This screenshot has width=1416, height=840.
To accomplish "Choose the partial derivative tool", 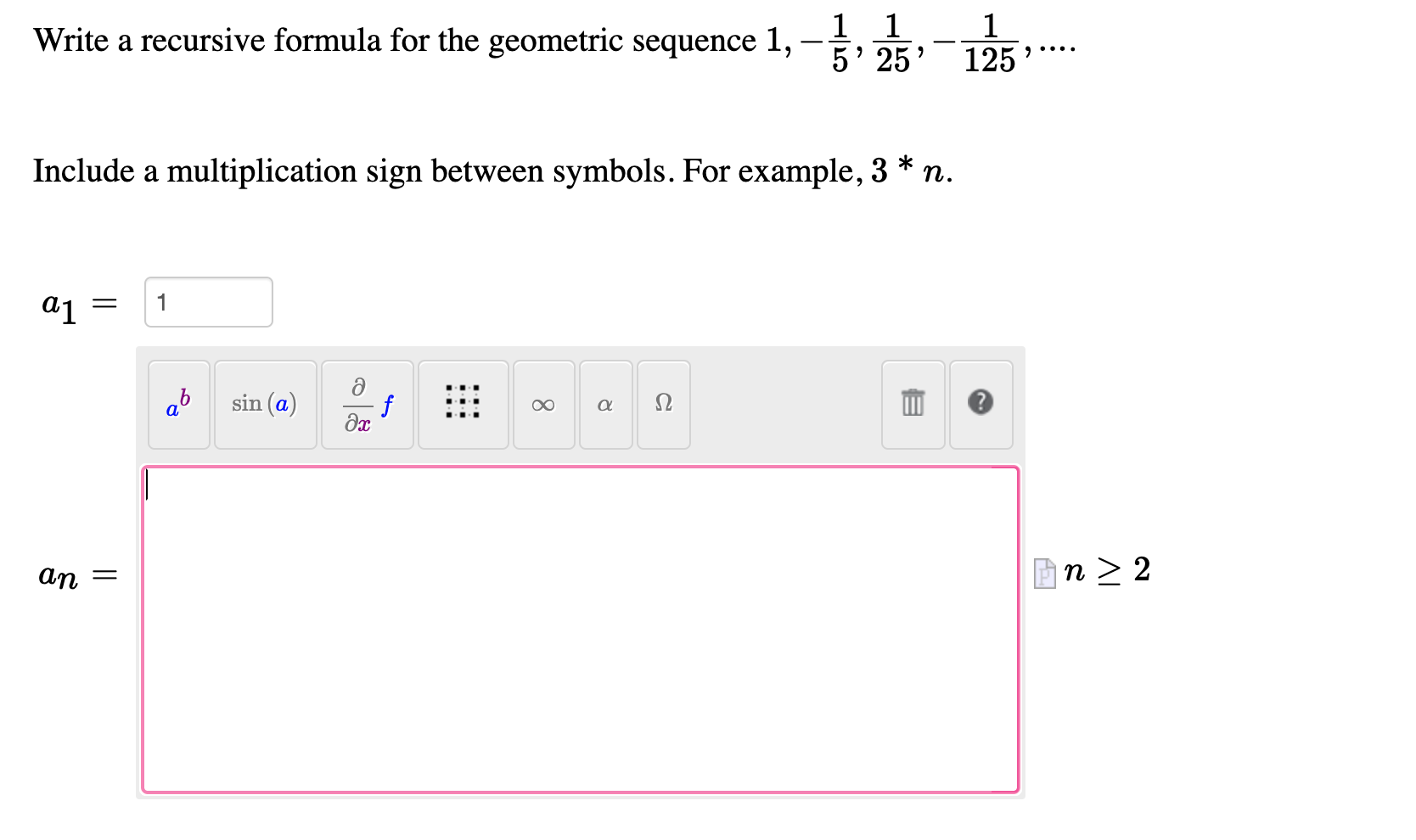I will click(367, 405).
